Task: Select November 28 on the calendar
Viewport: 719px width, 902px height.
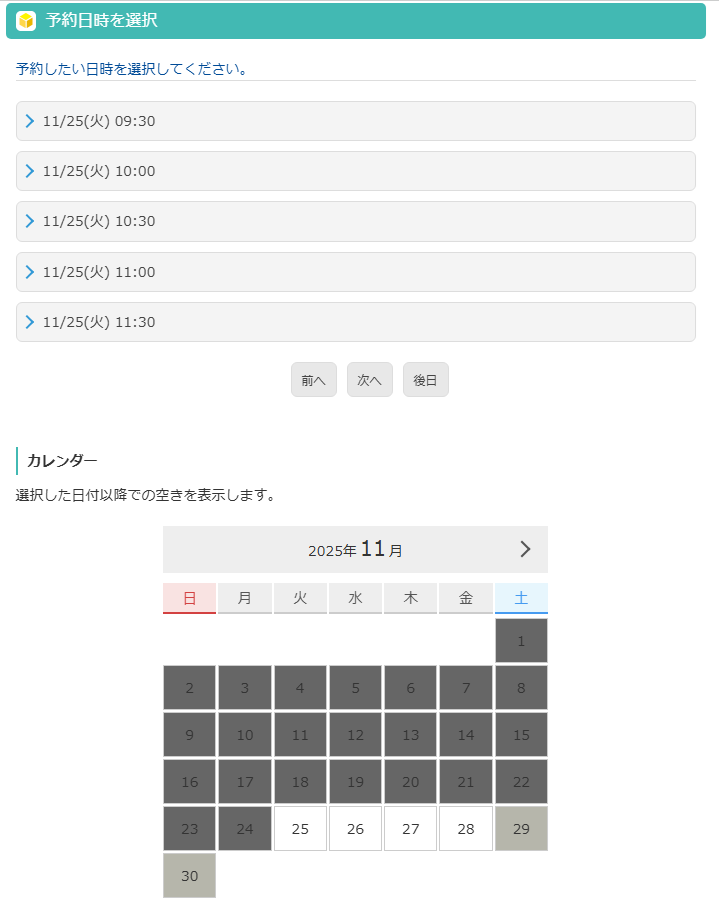Action: pyautogui.click(x=466, y=828)
